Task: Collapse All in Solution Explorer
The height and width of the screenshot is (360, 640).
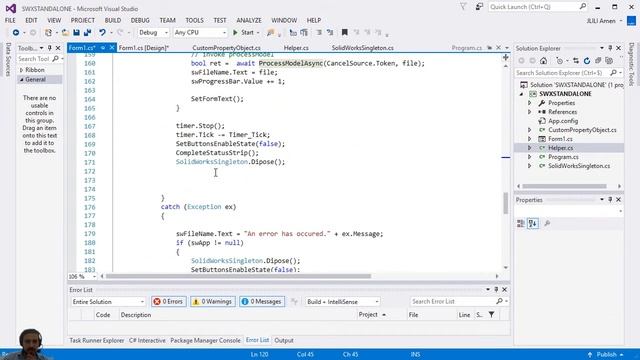Action: point(598,61)
